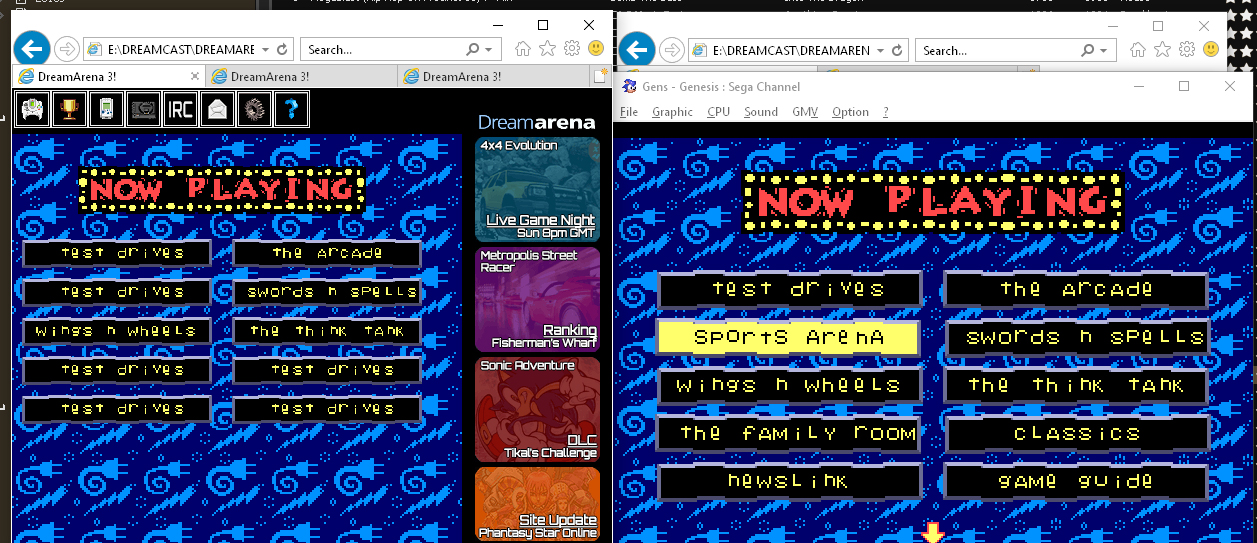
Task: Expand search provider dropdown in right browser window
Action: click(1104, 51)
